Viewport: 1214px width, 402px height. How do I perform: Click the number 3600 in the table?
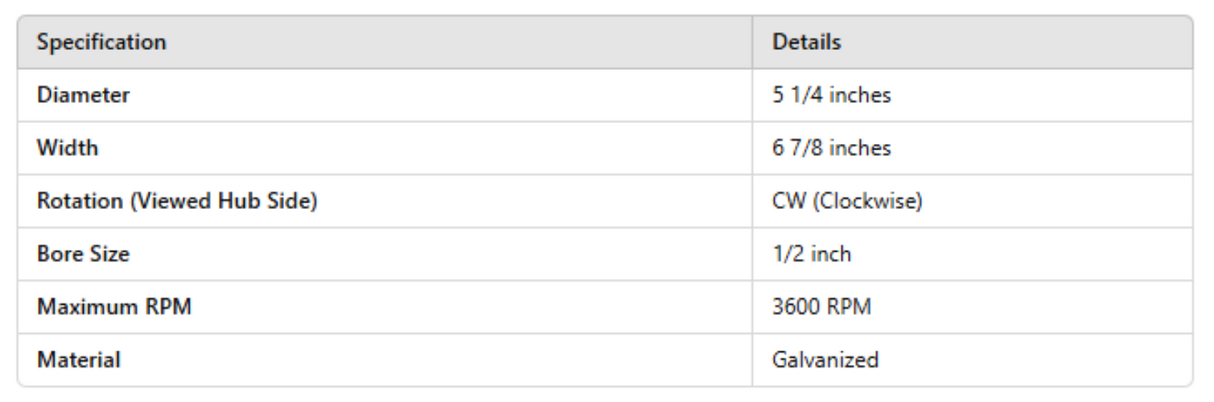point(795,307)
